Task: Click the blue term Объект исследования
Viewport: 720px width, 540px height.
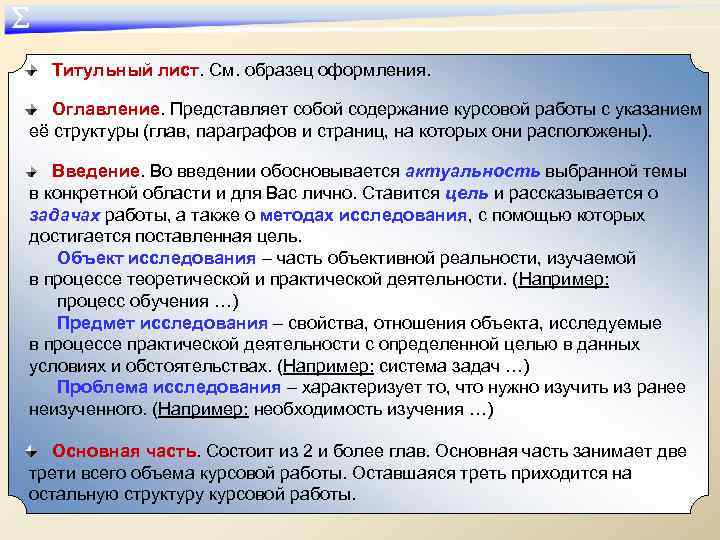Action: 156,258
